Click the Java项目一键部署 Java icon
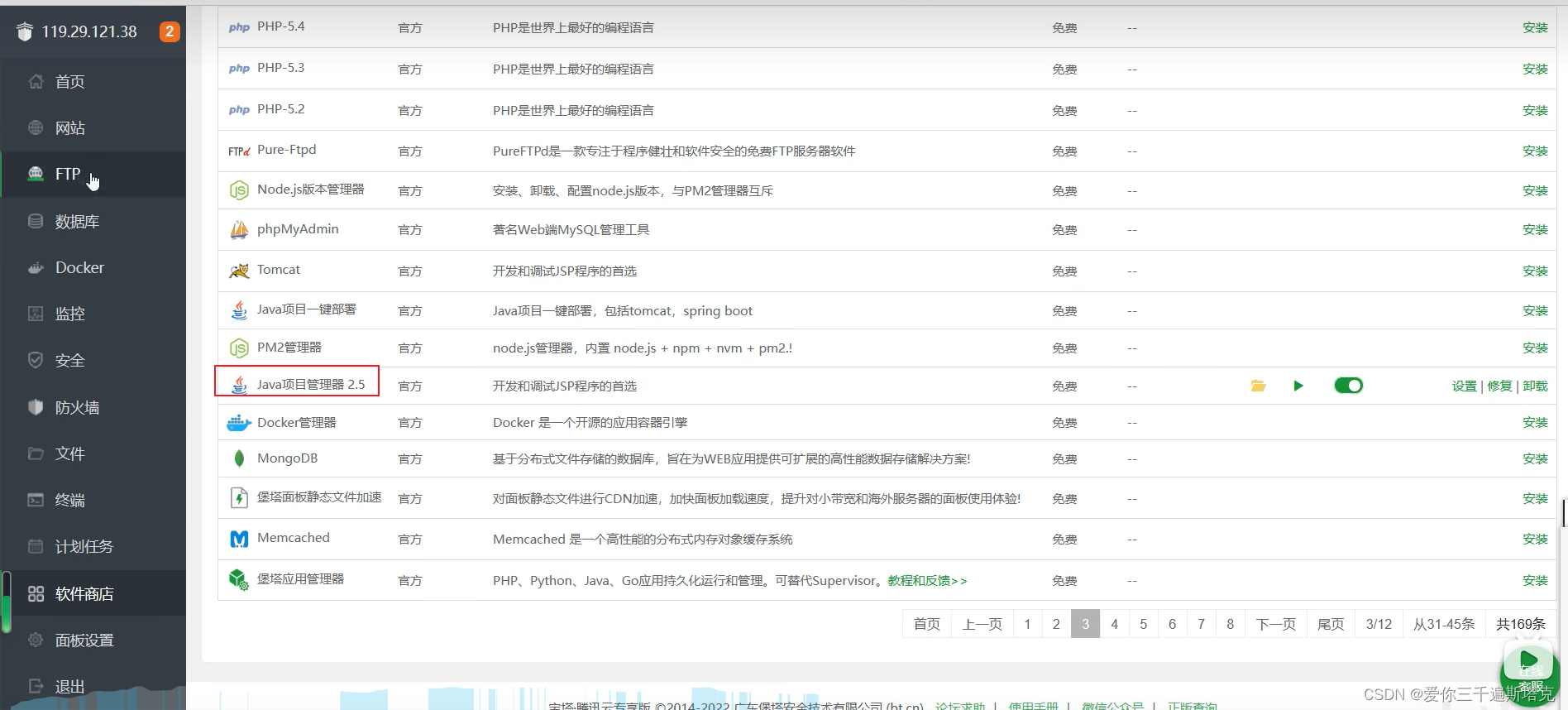Viewport: 1568px width, 710px height. click(239, 310)
